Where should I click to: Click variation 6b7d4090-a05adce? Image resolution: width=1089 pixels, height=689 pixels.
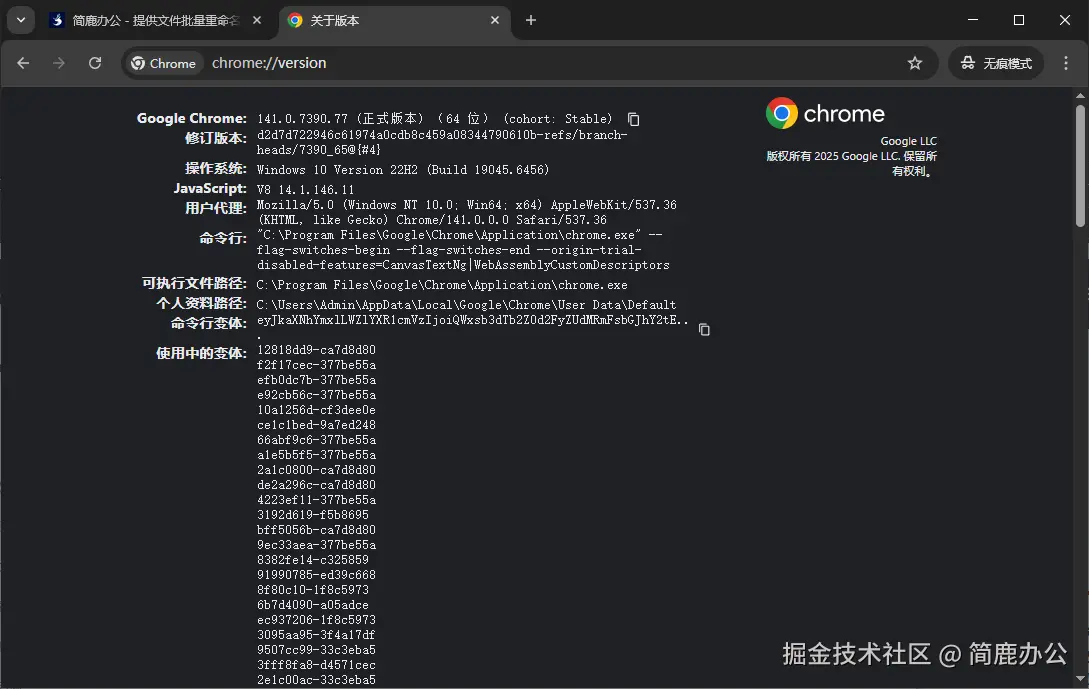[x=313, y=605]
